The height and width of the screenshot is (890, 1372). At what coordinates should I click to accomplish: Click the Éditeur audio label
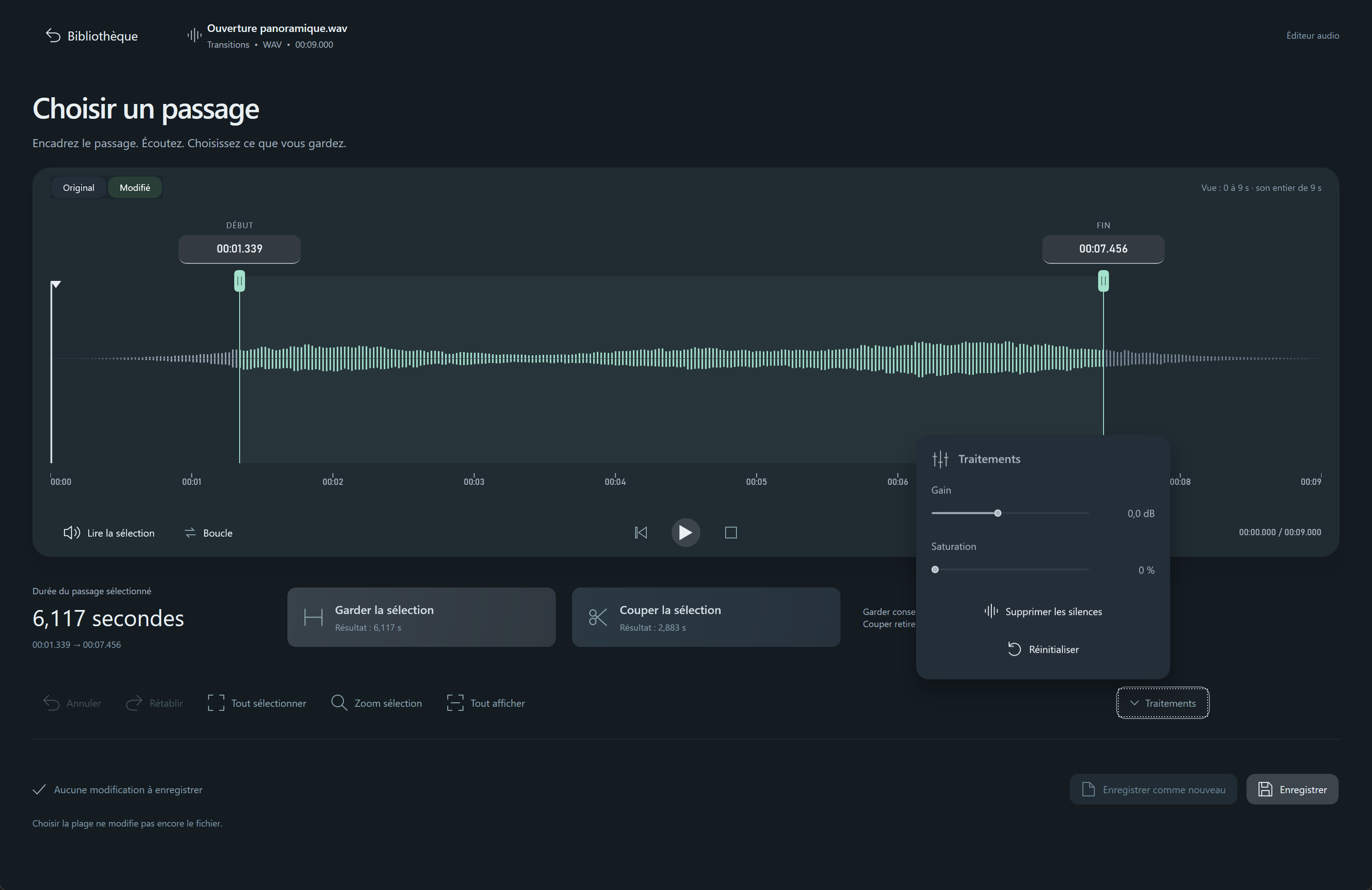(1313, 36)
